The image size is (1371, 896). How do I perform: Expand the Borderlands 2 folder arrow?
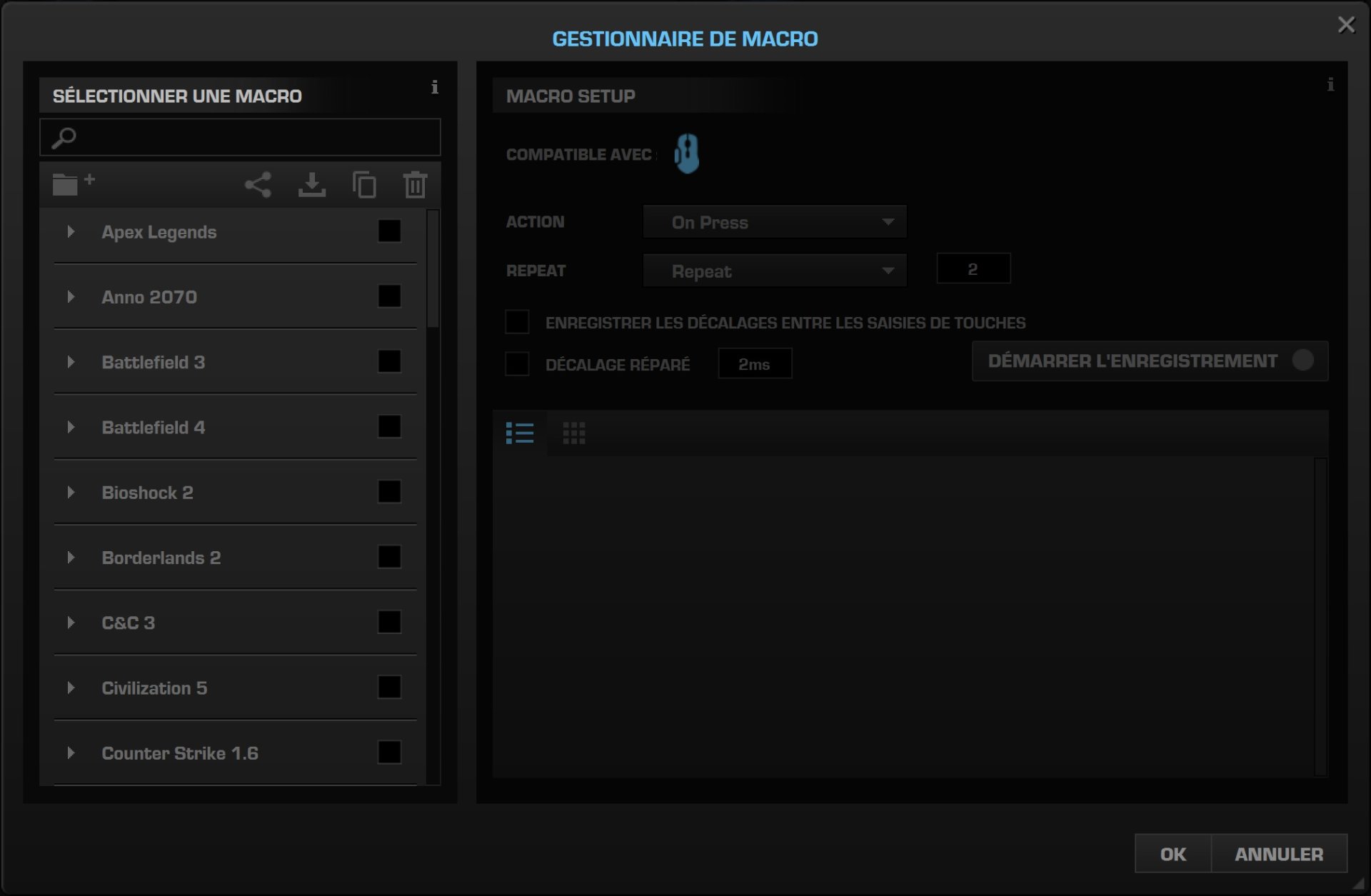click(71, 558)
